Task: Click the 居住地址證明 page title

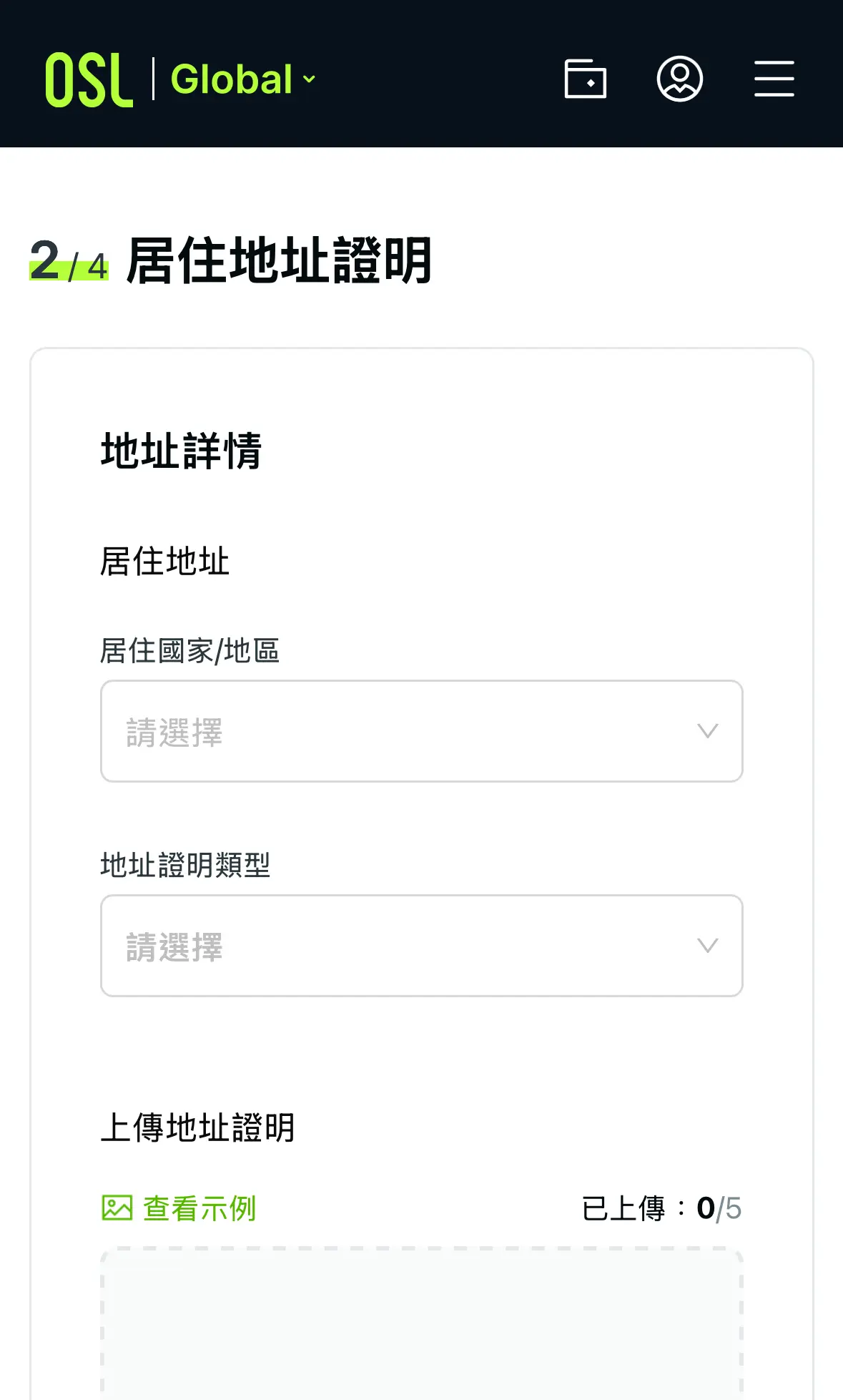Action: click(279, 261)
